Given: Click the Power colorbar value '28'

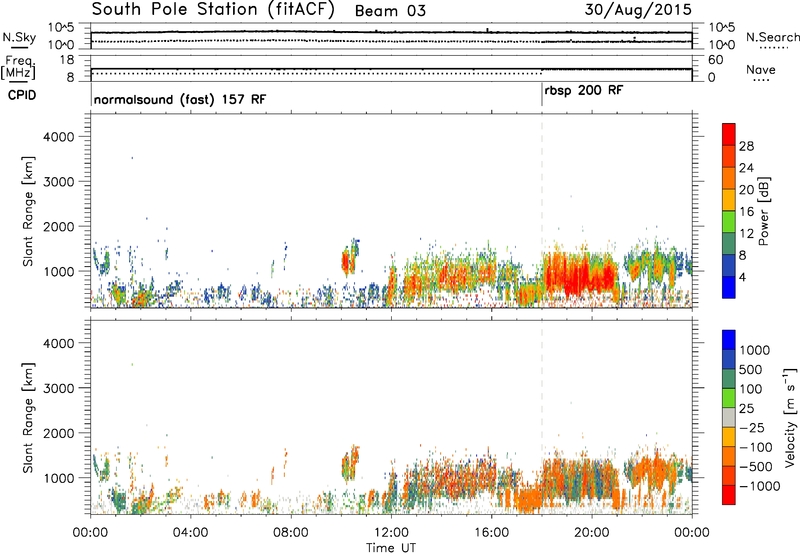Looking at the screenshot, I should tap(746, 146).
